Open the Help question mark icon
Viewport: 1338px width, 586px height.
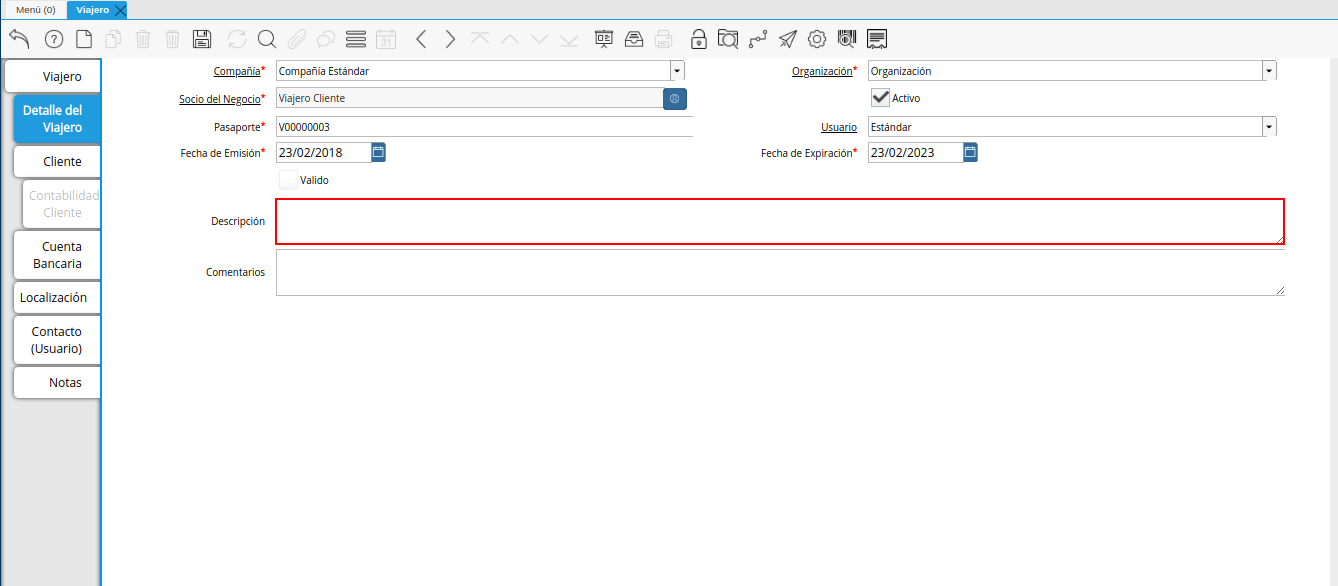coord(54,39)
